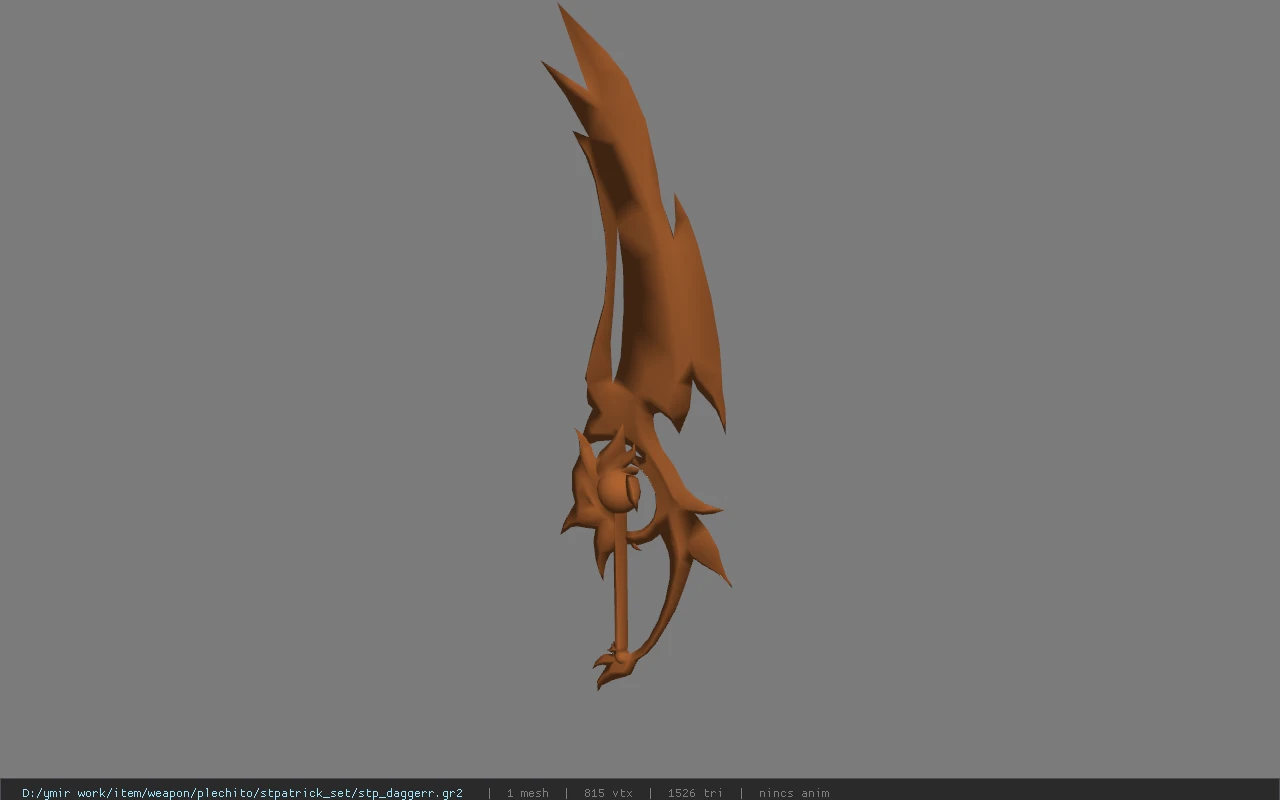
Task: Click the "815 vtx" vertex count
Action: 608,793
